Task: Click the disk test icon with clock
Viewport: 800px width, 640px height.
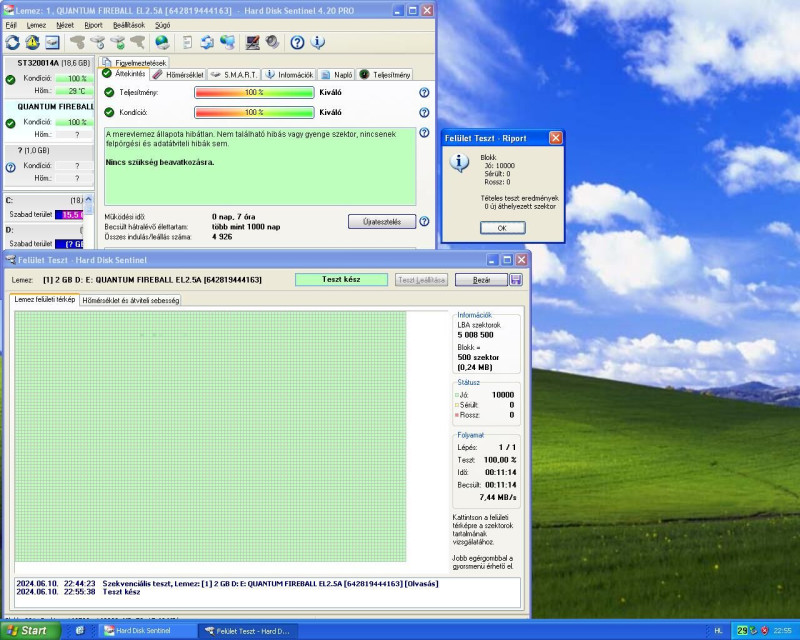Action: pos(97,42)
